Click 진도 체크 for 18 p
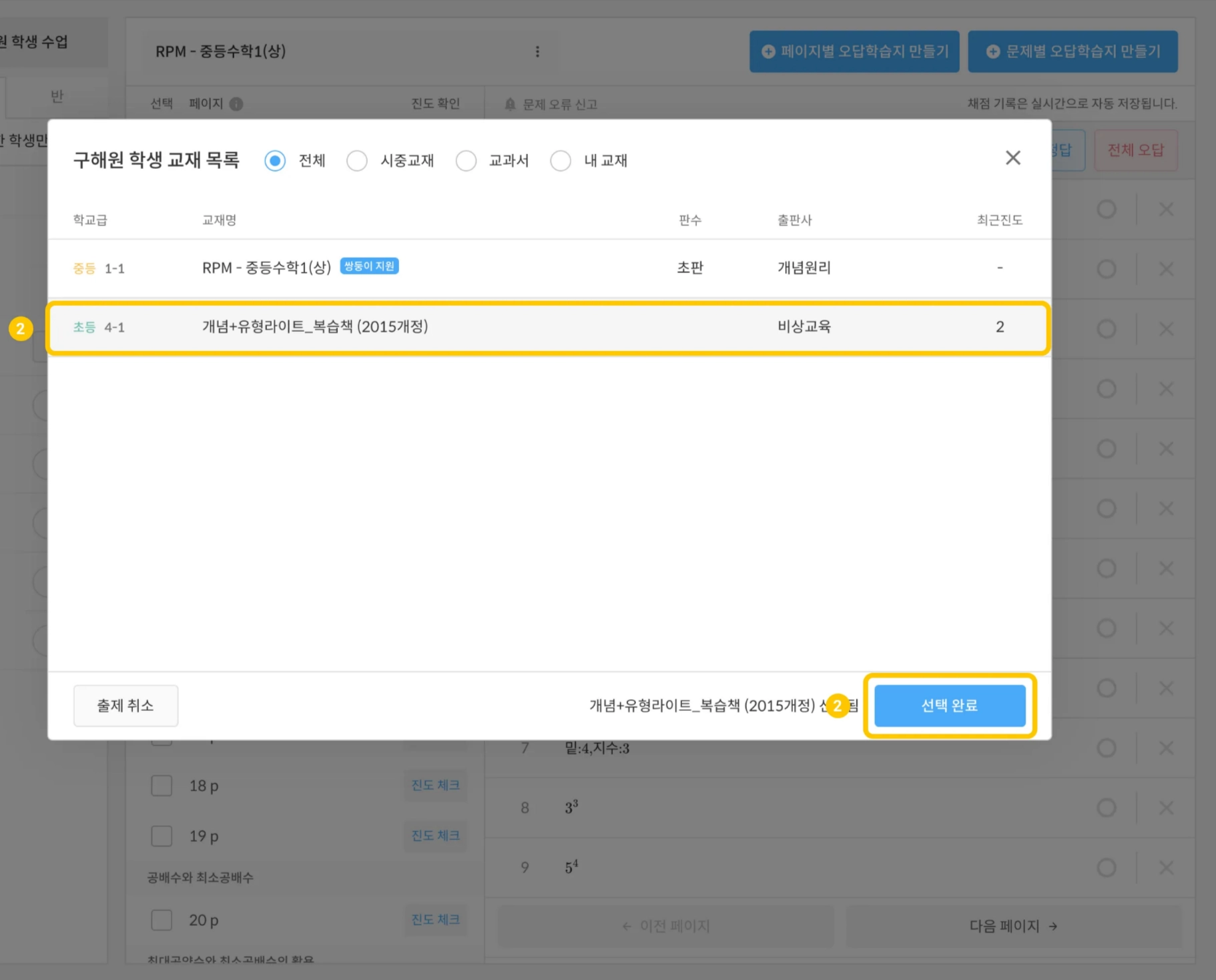 click(435, 785)
